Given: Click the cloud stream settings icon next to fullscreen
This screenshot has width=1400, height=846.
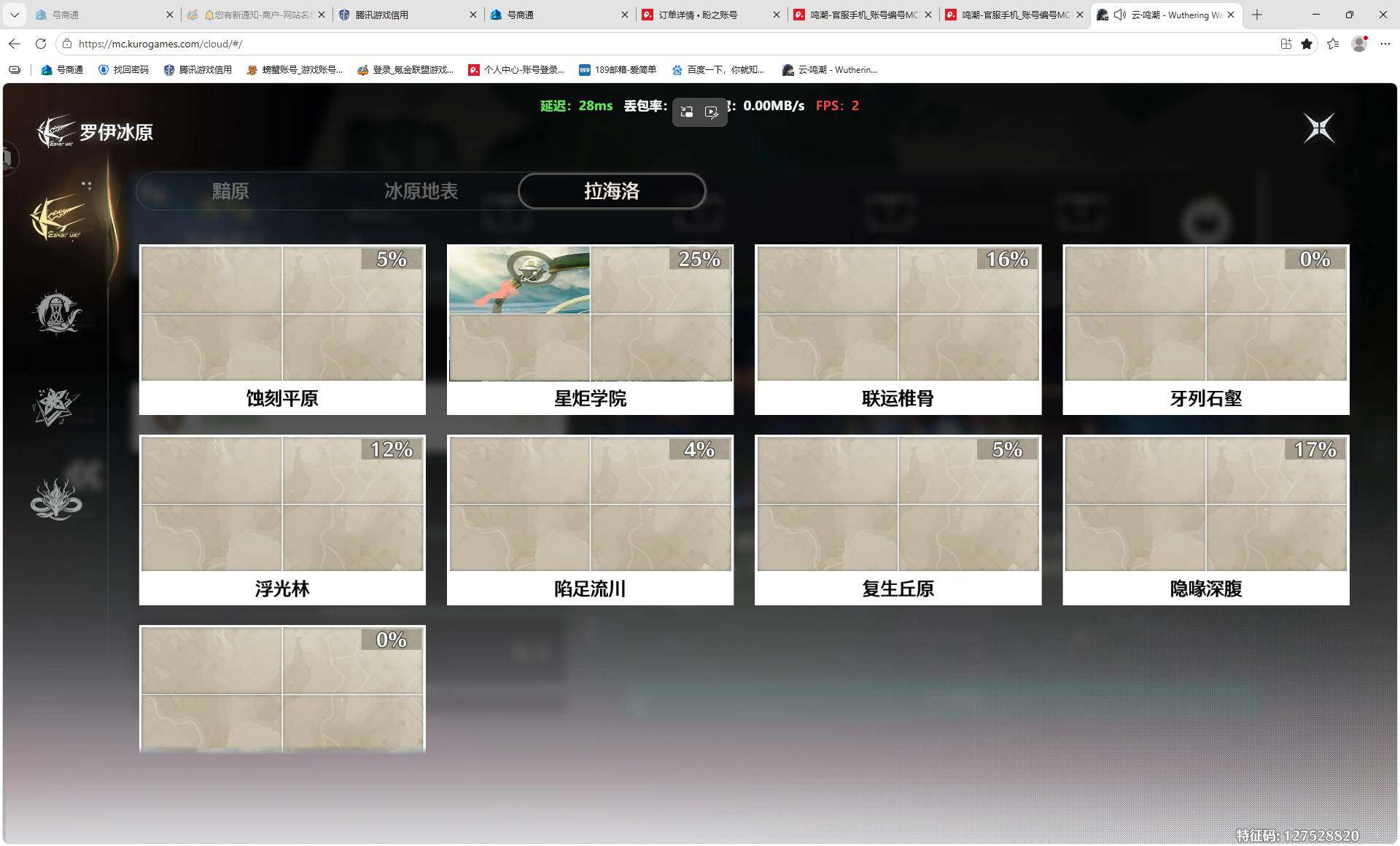Looking at the screenshot, I should pos(712,112).
